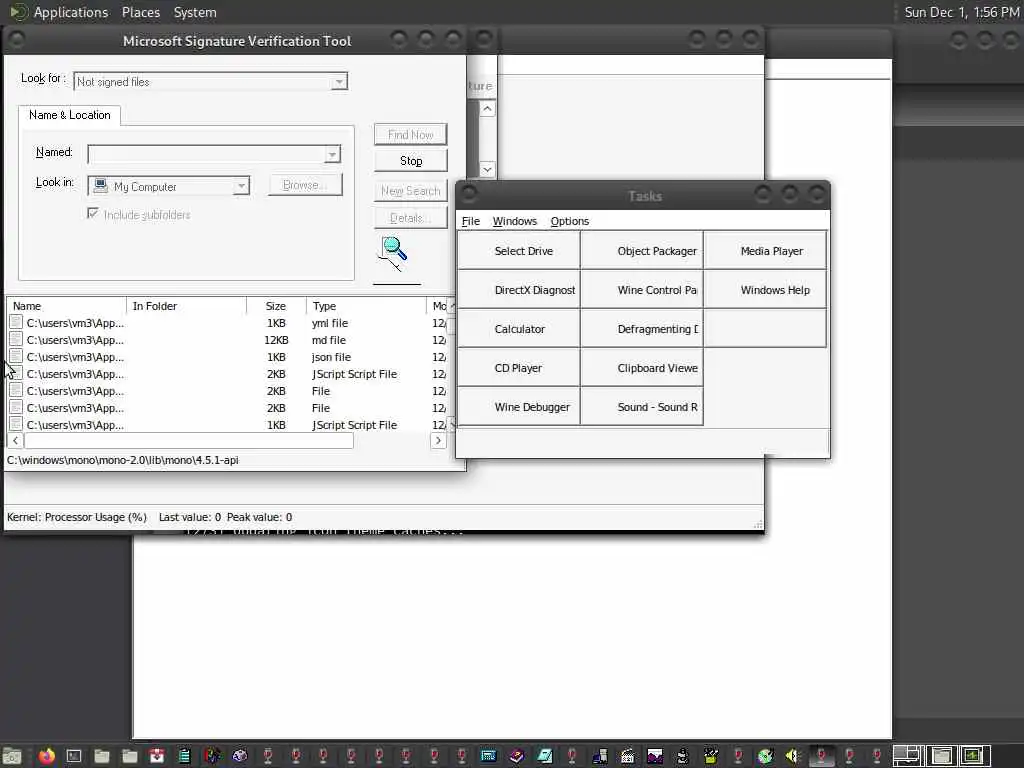1024x768 pixels.
Task: Click file icon of the yml file row
Action: (x=16, y=323)
